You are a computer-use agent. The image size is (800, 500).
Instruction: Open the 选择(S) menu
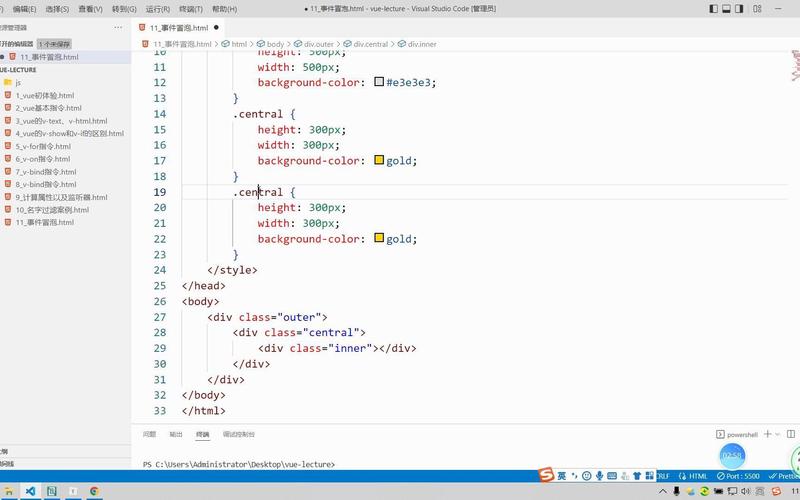click(57, 9)
